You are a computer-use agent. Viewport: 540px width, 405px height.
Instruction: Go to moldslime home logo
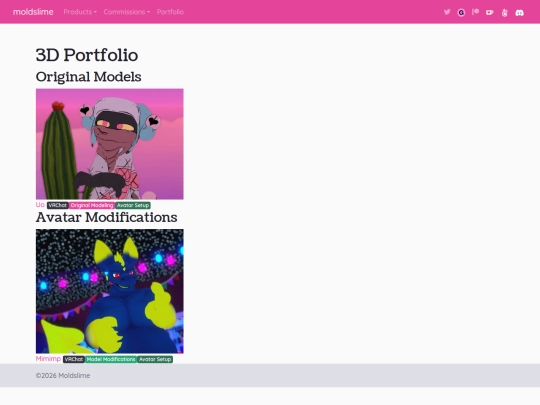point(33,12)
